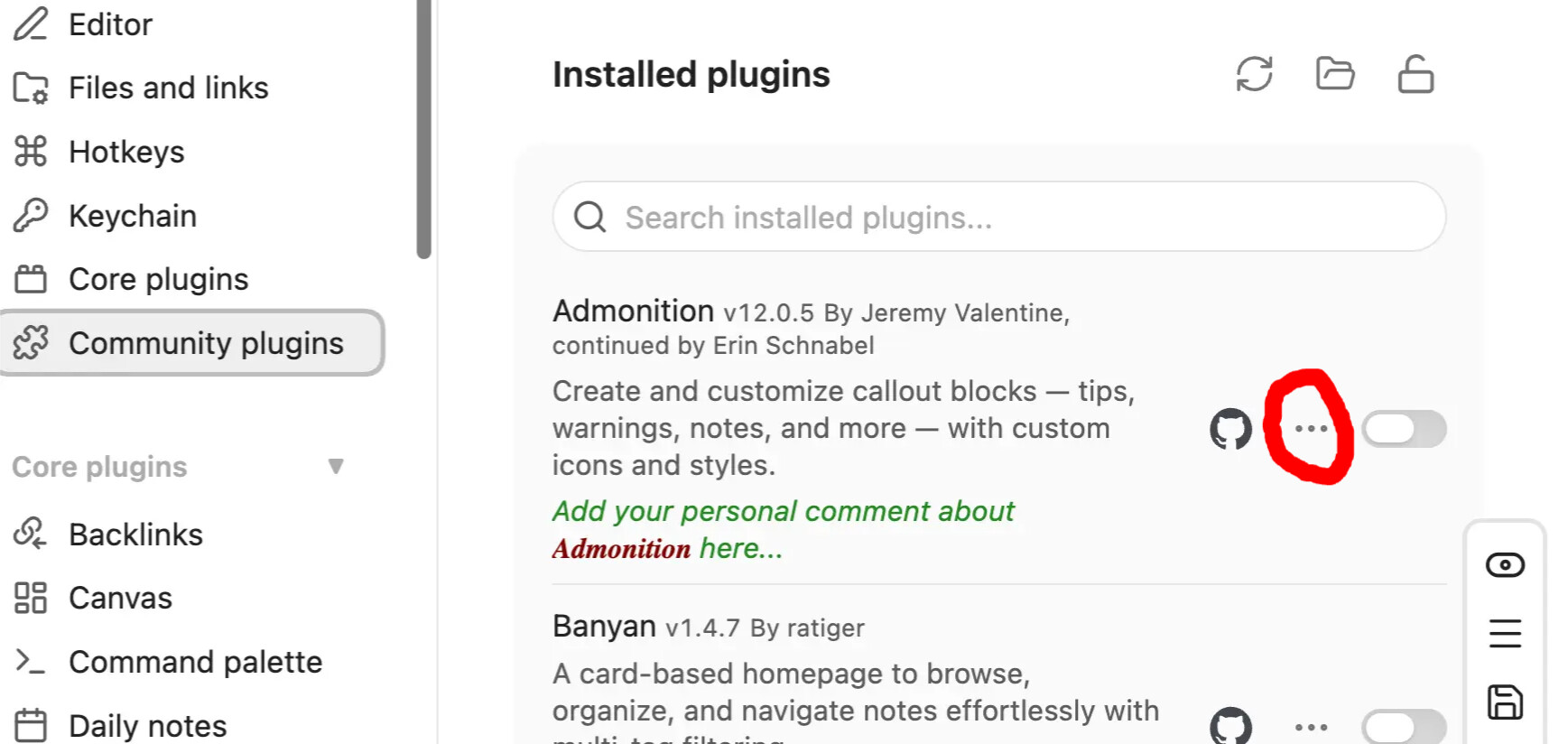Enable the Banyan plugin toggle

pyautogui.click(x=1404, y=727)
